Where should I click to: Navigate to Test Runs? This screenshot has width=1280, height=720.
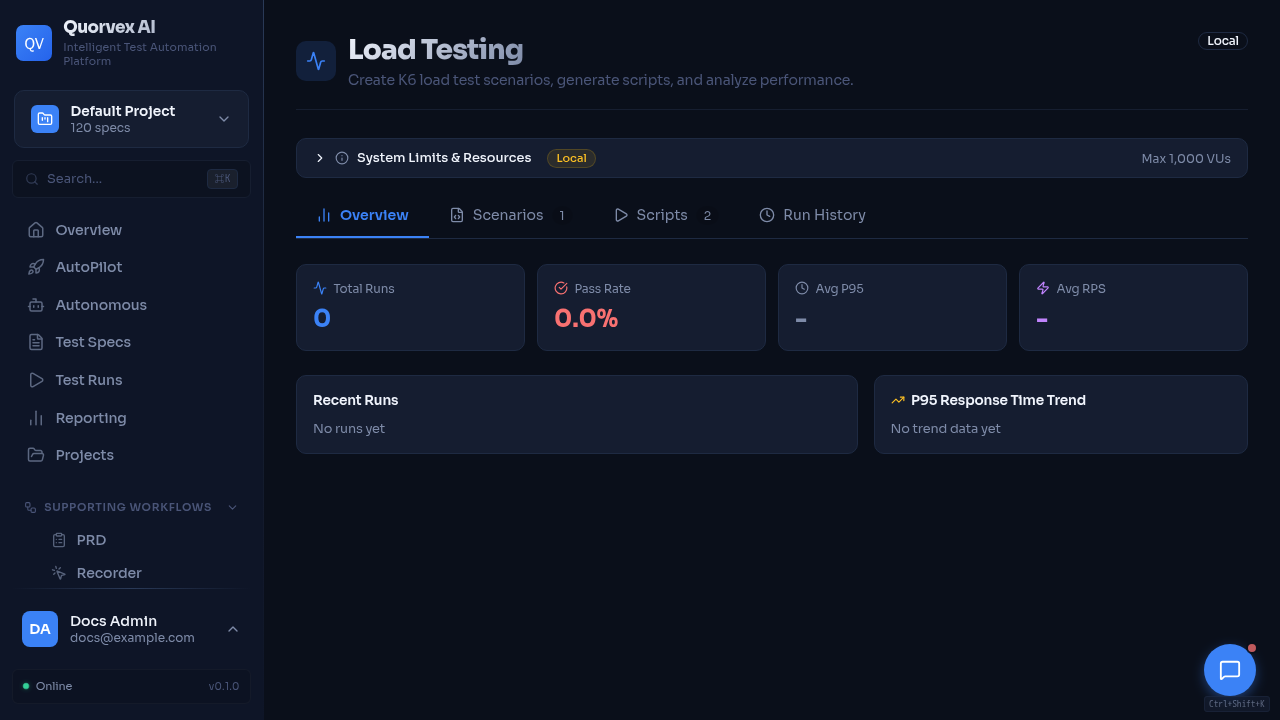[131, 380]
